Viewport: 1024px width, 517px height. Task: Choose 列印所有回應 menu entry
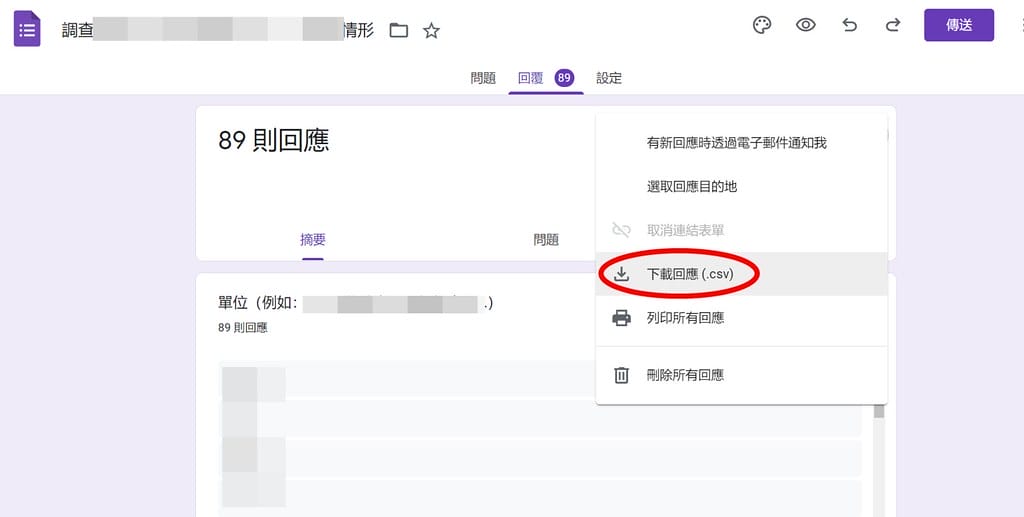click(741, 318)
